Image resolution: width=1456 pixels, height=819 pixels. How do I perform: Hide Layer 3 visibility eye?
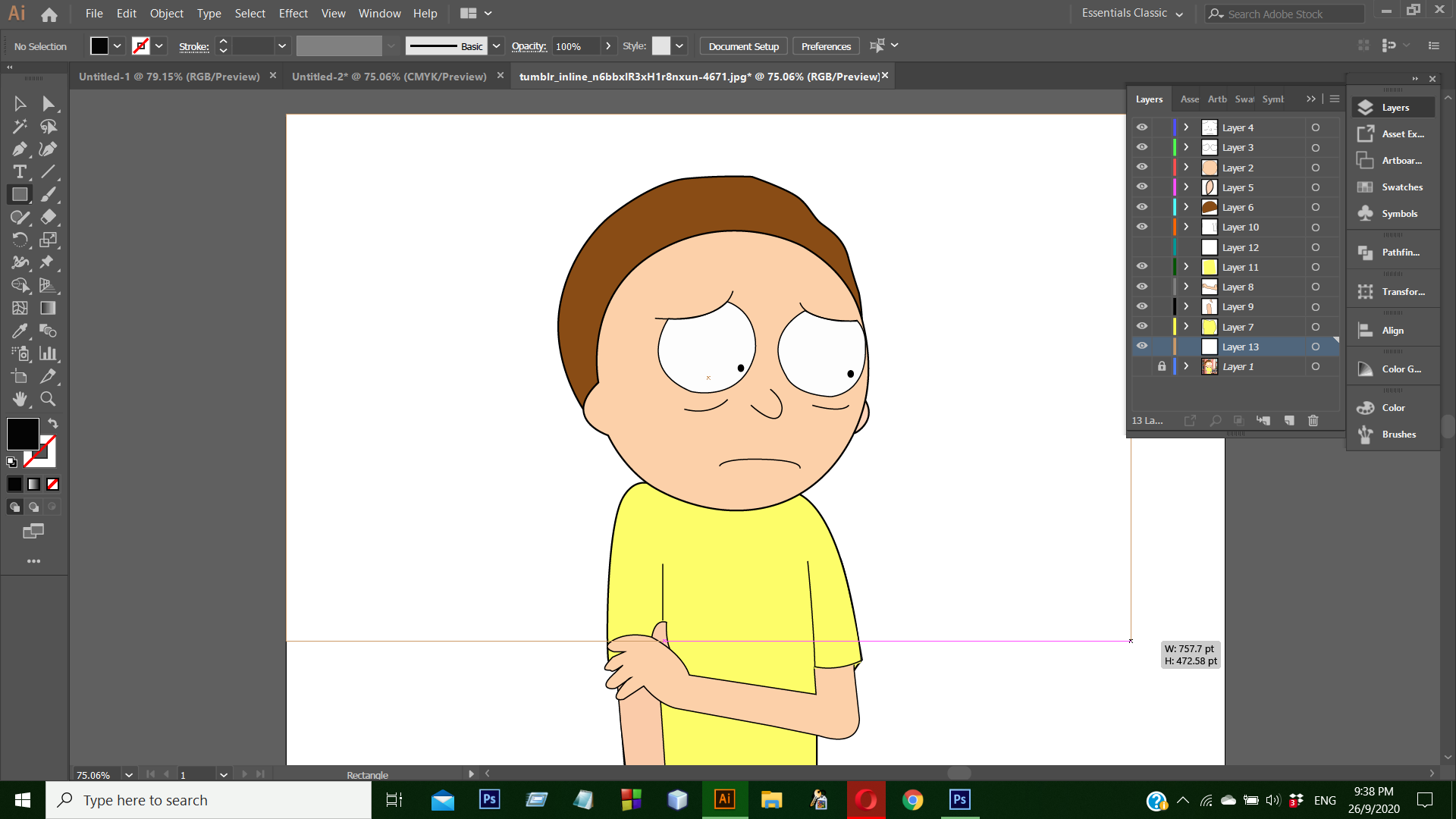pos(1142,147)
